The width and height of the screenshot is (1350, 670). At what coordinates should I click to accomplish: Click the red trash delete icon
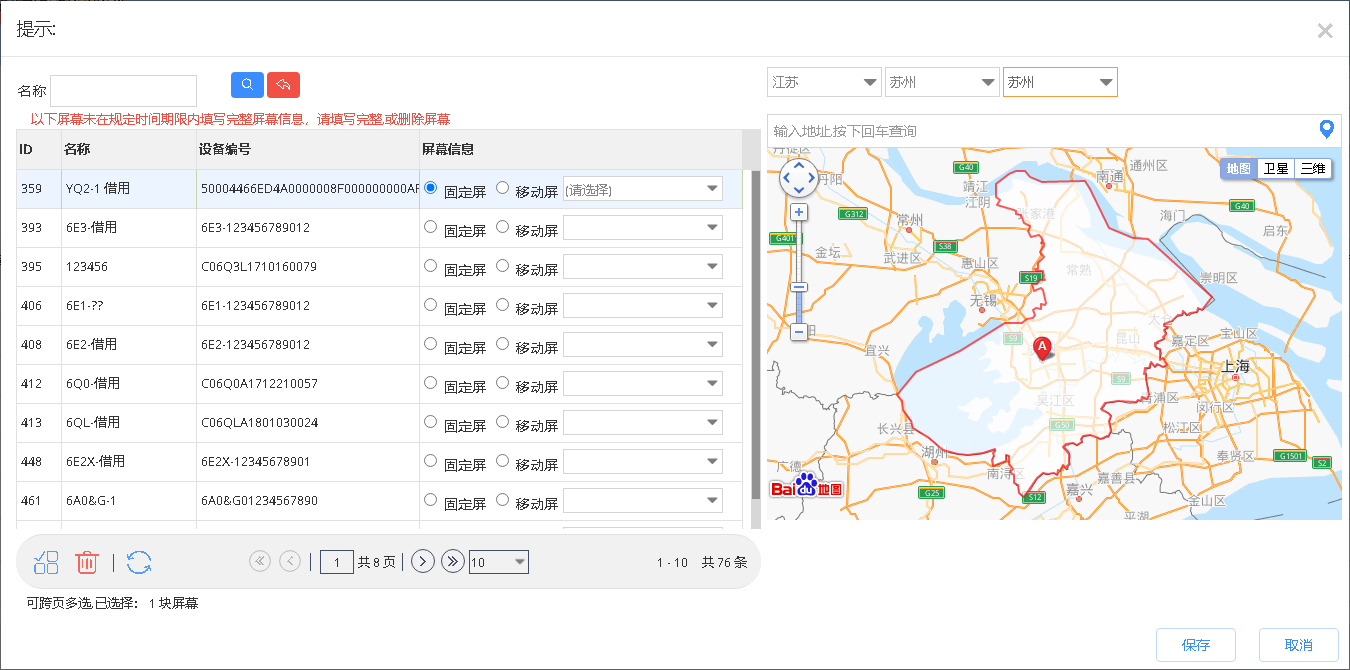tap(87, 563)
